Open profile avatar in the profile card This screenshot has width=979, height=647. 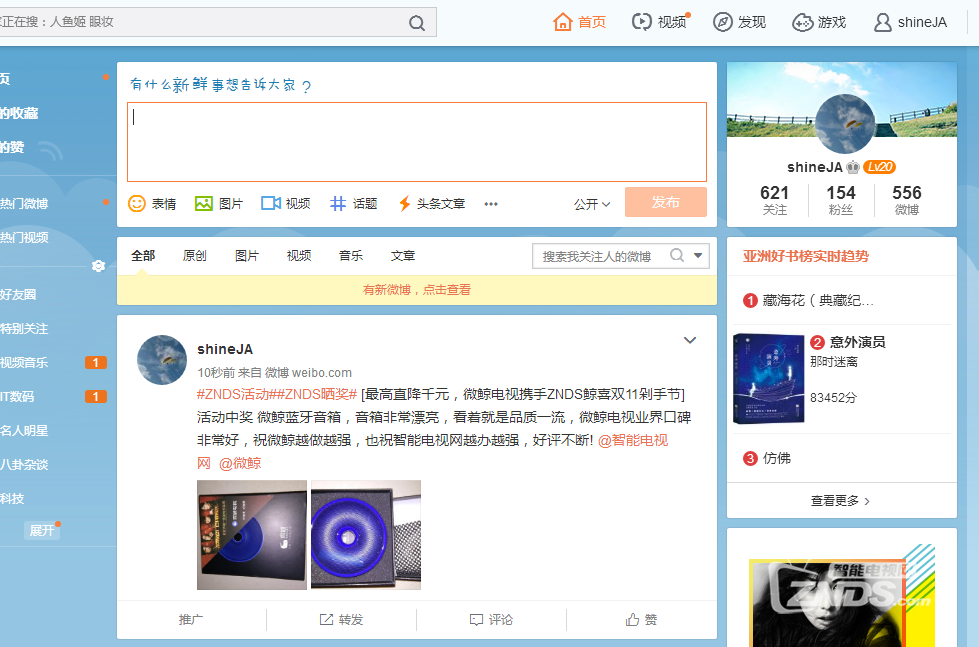[x=845, y=124]
